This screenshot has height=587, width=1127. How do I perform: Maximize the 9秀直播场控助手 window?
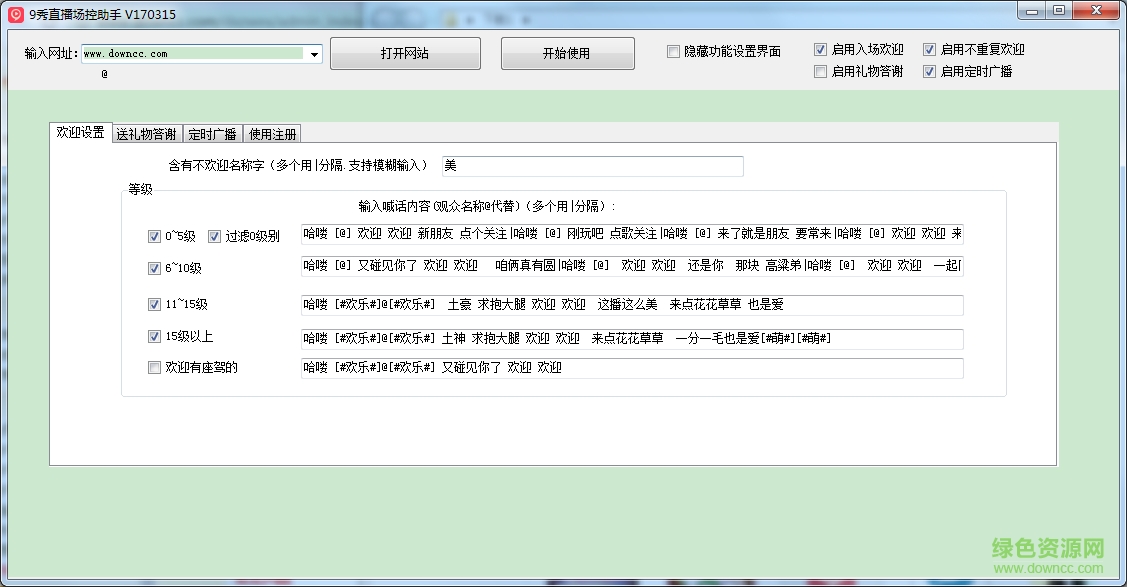pyautogui.click(x=1059, y=11)
